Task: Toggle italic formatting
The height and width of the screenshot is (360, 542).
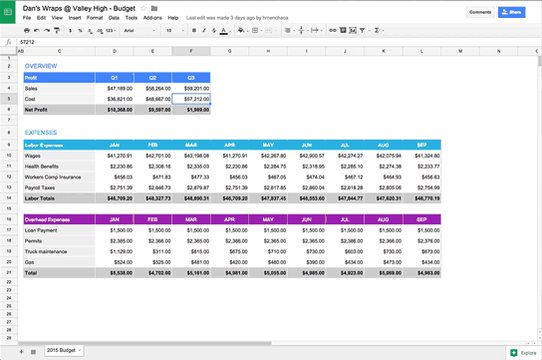Action: [x=204, y=30]
